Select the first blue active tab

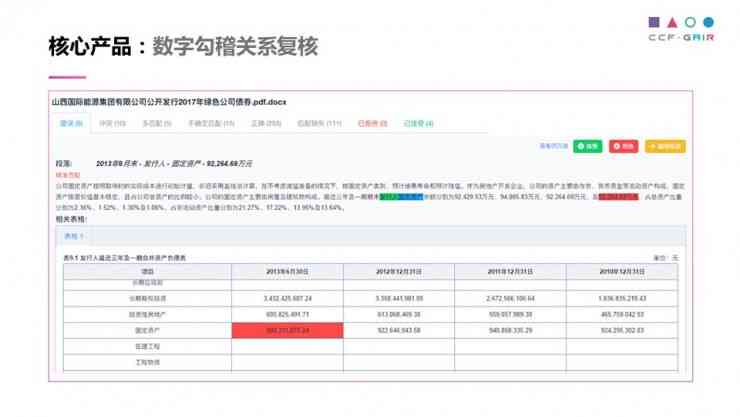point(71,124)
